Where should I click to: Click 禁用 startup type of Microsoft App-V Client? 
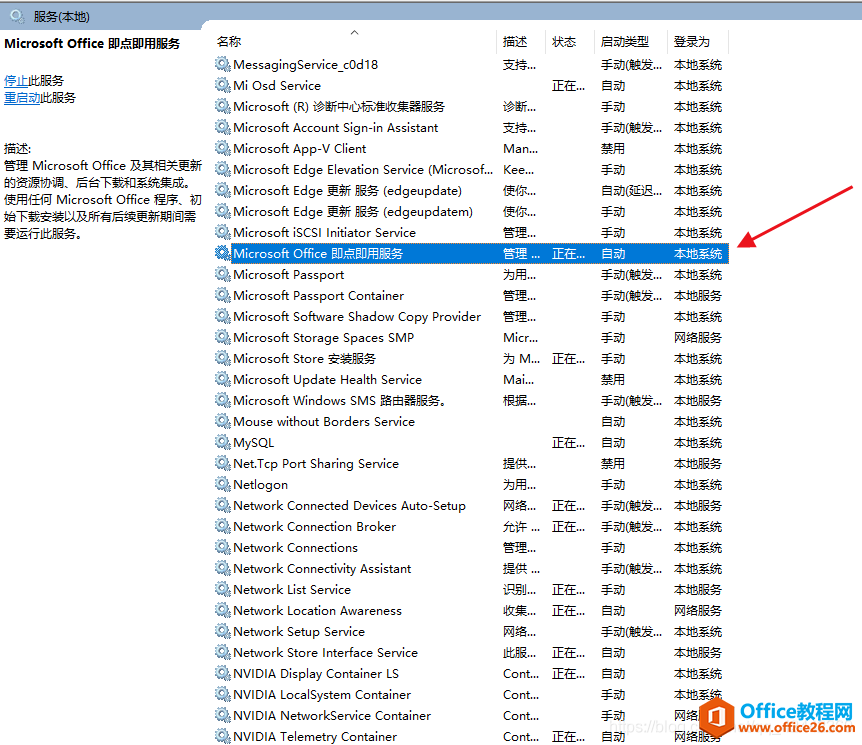pyautogui.click(x=612, y=148)
